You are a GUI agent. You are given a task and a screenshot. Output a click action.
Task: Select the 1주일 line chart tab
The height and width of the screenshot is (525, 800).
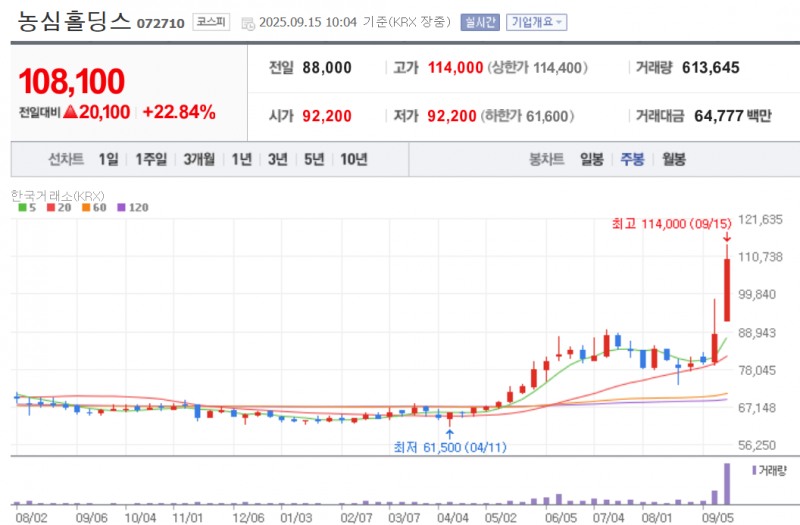tap(151, 159)
